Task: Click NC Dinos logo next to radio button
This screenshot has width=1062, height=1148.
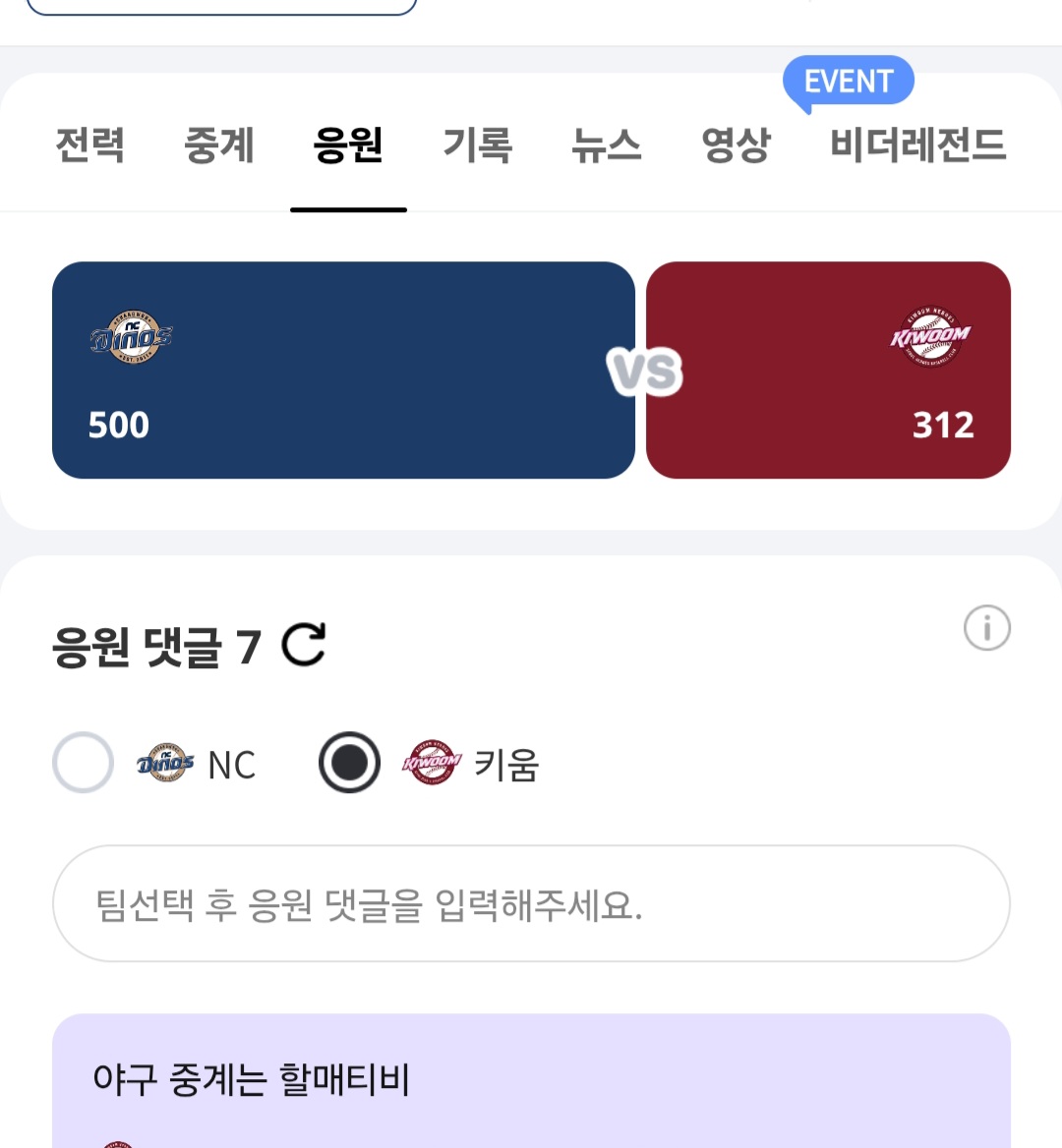Action: (165, 763)
